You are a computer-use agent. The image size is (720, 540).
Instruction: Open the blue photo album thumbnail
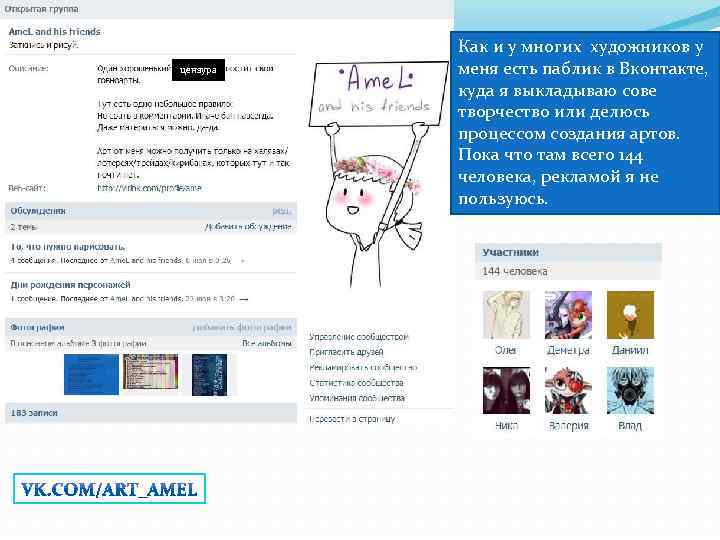point(91,374)
